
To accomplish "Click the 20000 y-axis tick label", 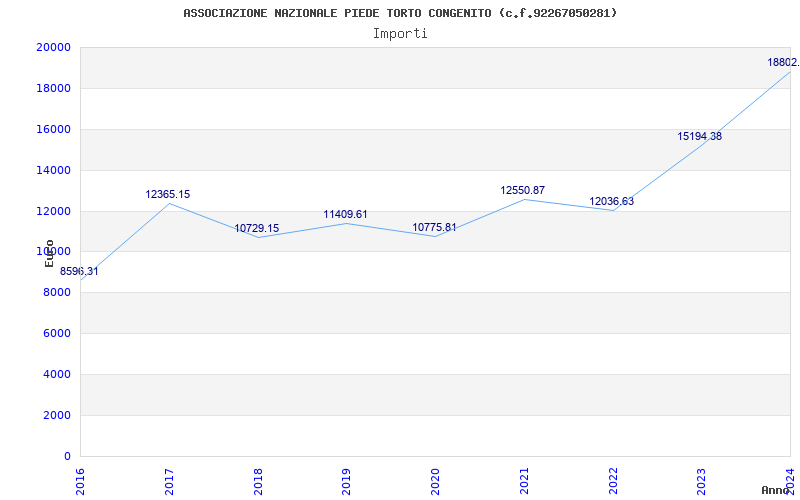I will pyautogui.click(x=53, y=48).
